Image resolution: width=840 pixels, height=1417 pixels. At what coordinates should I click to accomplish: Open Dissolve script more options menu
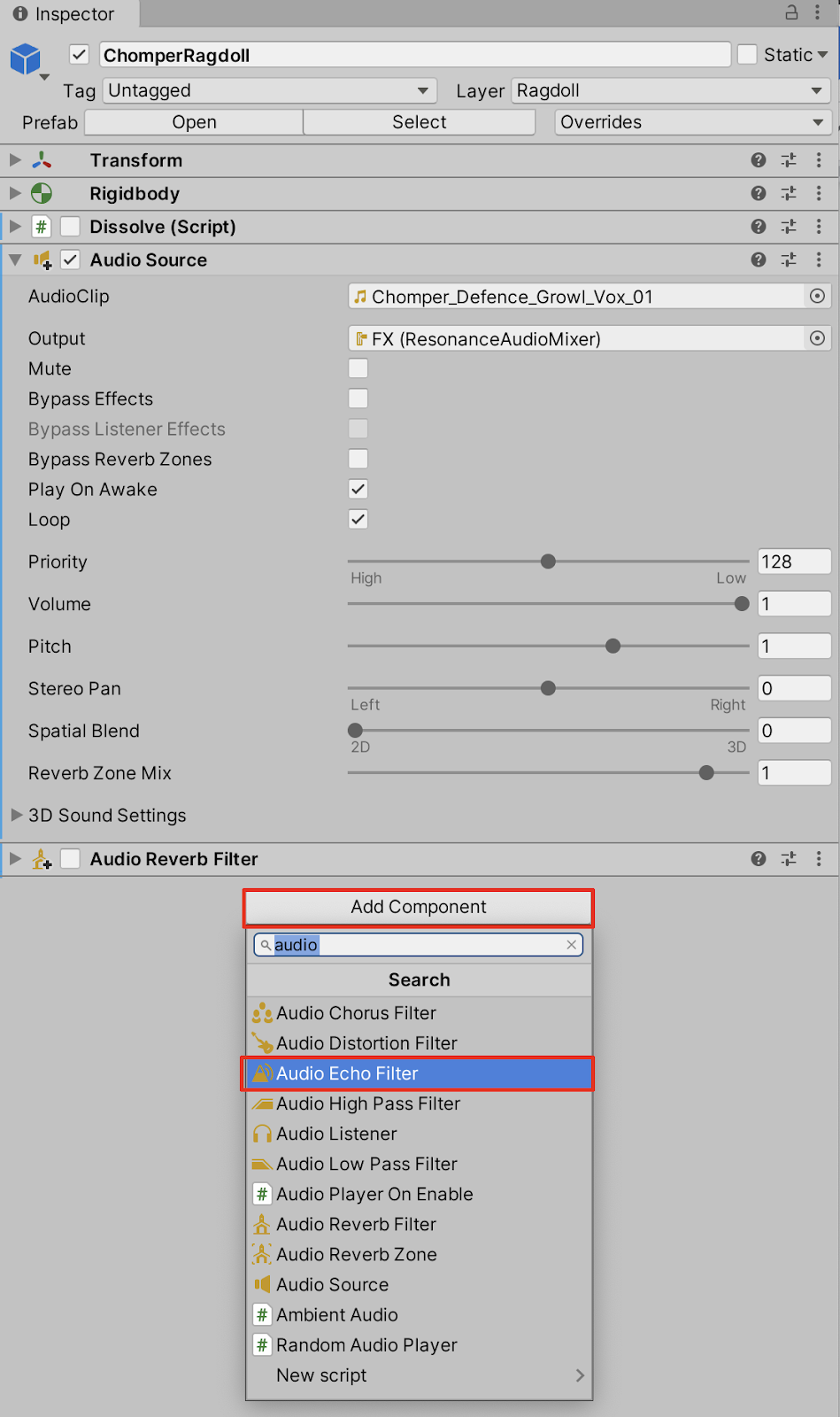pyautogui.click(x=819, y=227)
